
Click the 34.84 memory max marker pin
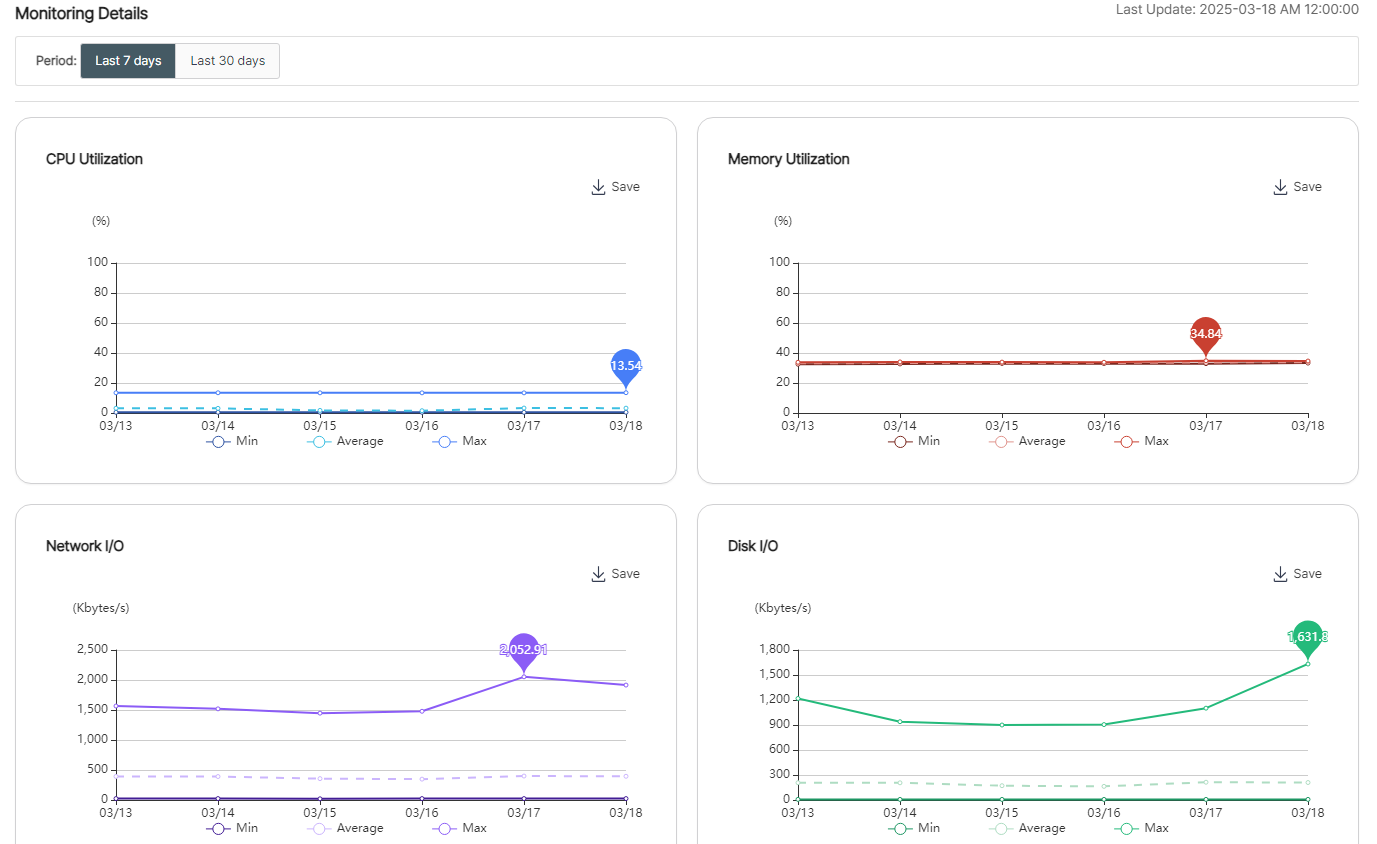click(1206, 336)
